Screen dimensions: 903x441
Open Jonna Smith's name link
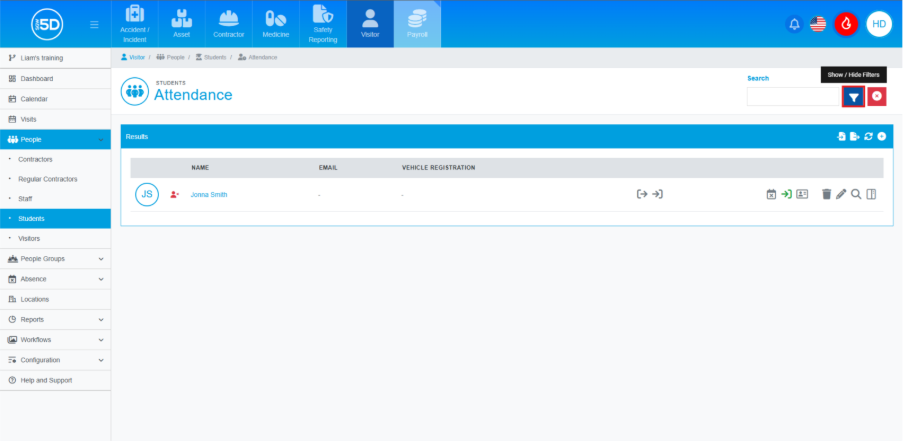pos(209,195)
